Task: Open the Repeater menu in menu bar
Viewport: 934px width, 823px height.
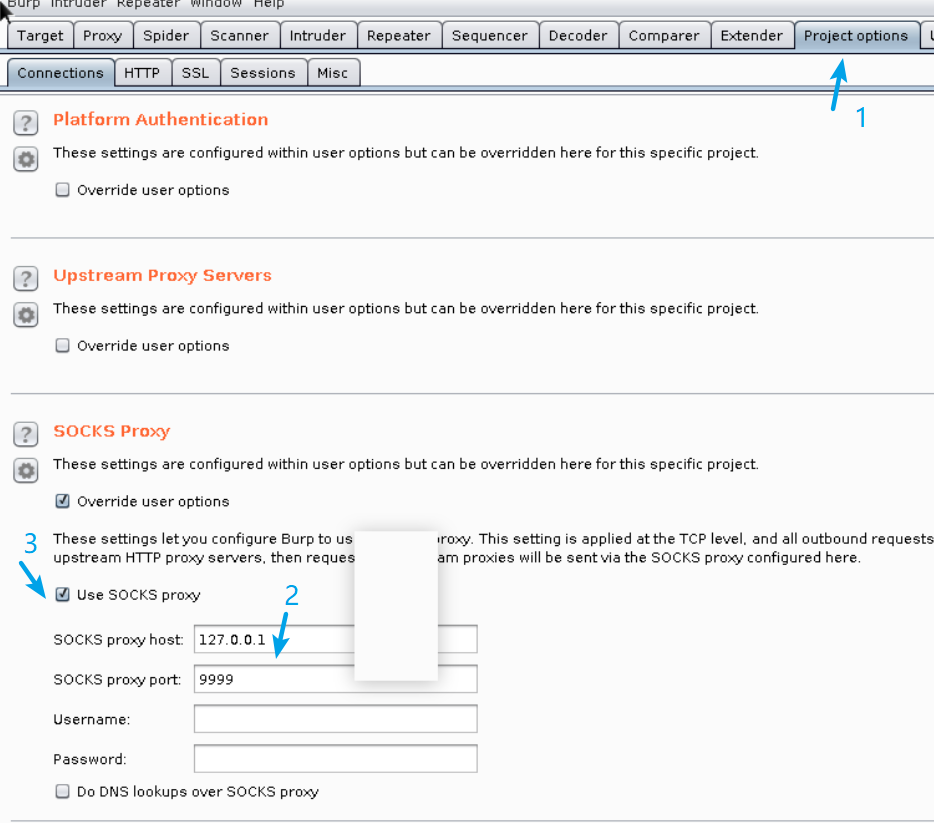Action: pyautogui.click(x=148, y=4)
